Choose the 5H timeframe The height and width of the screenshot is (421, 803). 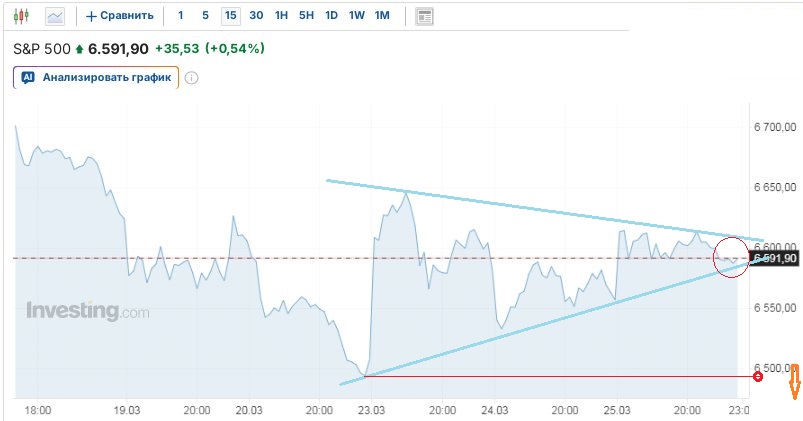pyautogui.click(x=306, y=16)
